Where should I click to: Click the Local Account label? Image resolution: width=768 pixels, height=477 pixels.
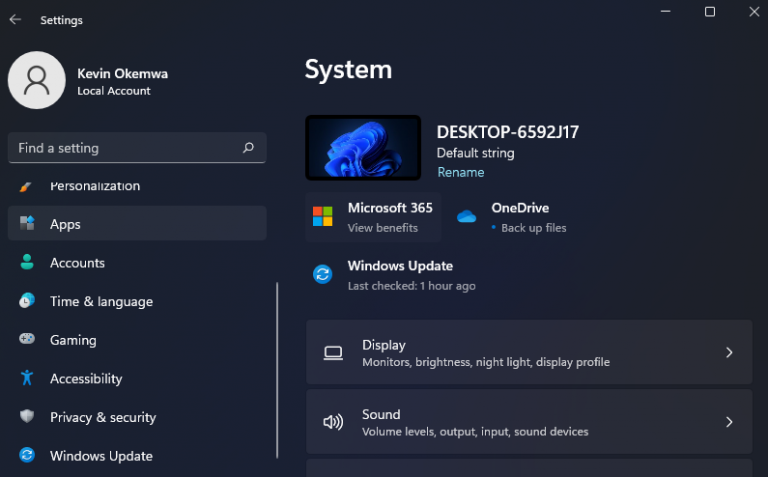114,91
